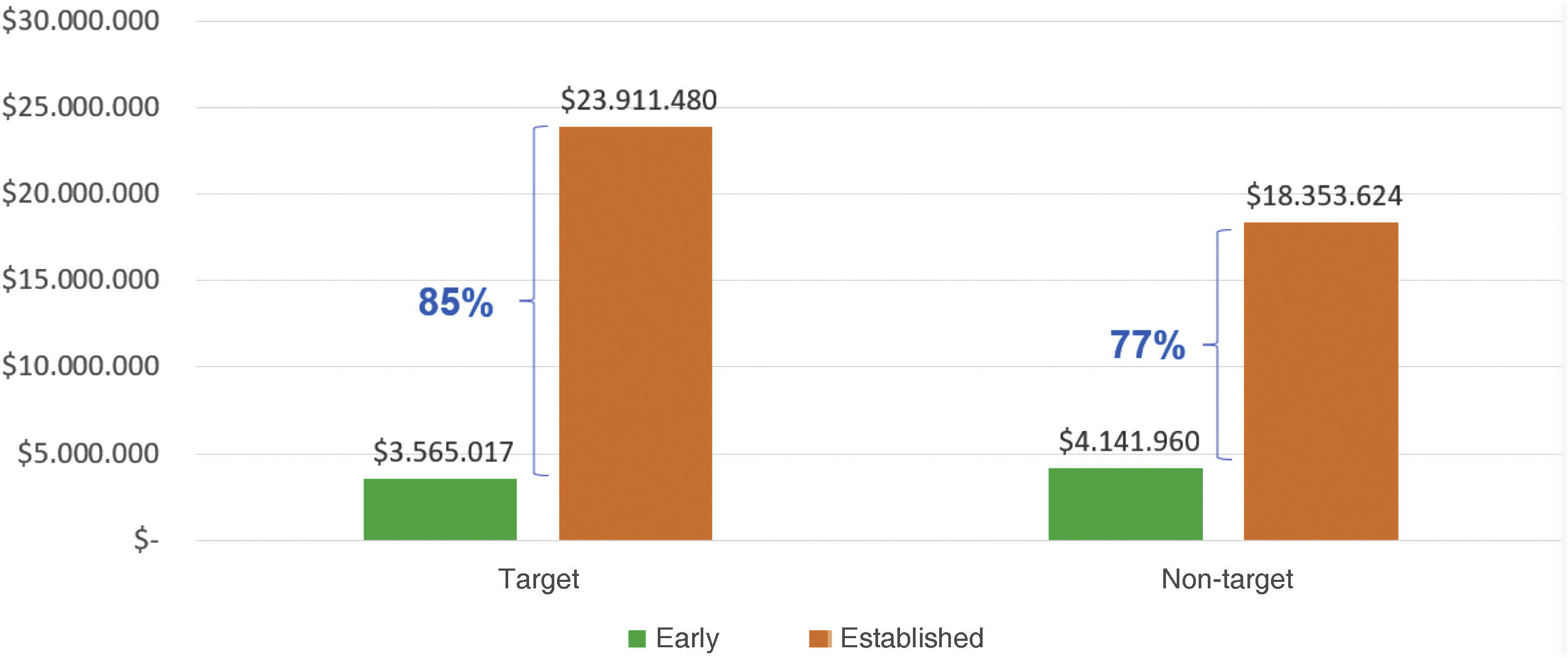The width and height of the screenshot is (1568, 658).
Task: Click the green Early legend swatch
Action: tap(637, 639)
